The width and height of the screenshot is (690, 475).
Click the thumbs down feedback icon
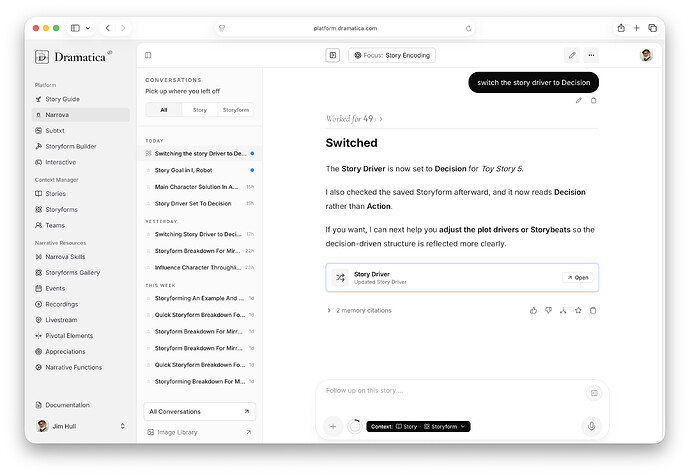pos(548,310)
